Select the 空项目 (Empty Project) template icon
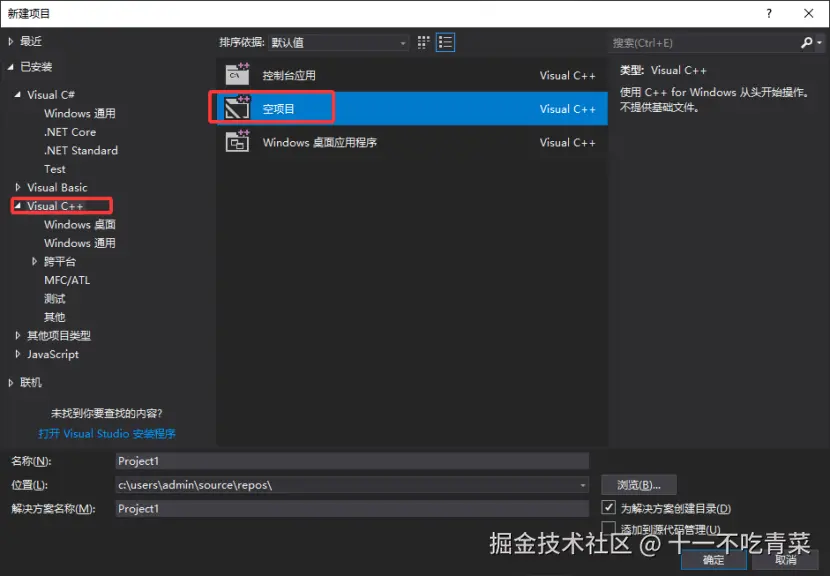 (x=239, y=108)
